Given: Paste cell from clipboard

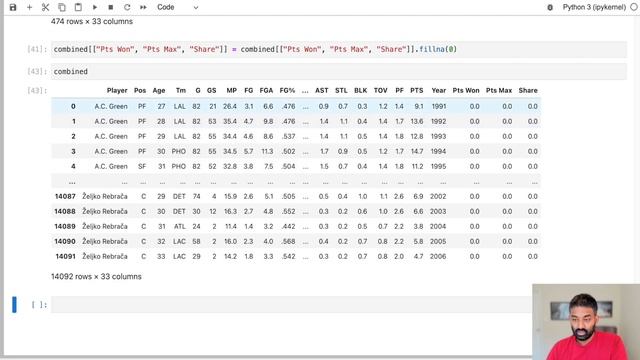Looking at the screenshot, I should click(x=78, y=7).
